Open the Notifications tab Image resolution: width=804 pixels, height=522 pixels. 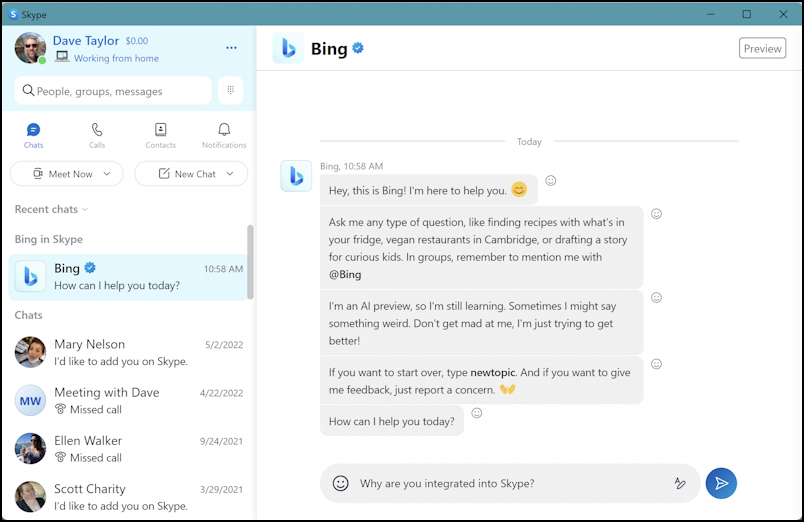(224, 136)
